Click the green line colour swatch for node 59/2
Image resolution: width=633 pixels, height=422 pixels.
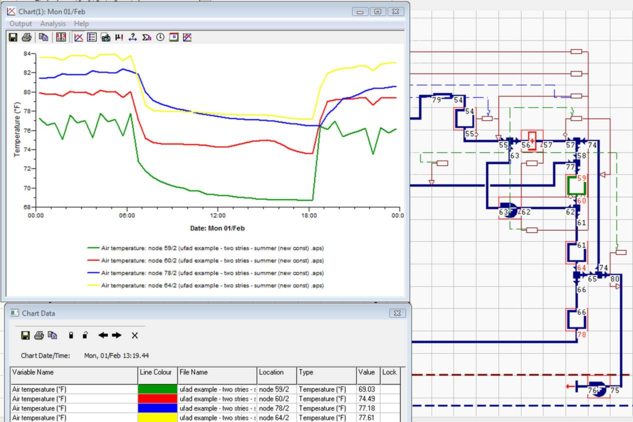click(156, 388)
